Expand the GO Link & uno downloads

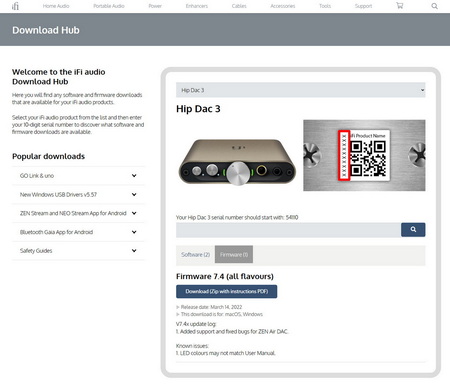click(78, 176)
